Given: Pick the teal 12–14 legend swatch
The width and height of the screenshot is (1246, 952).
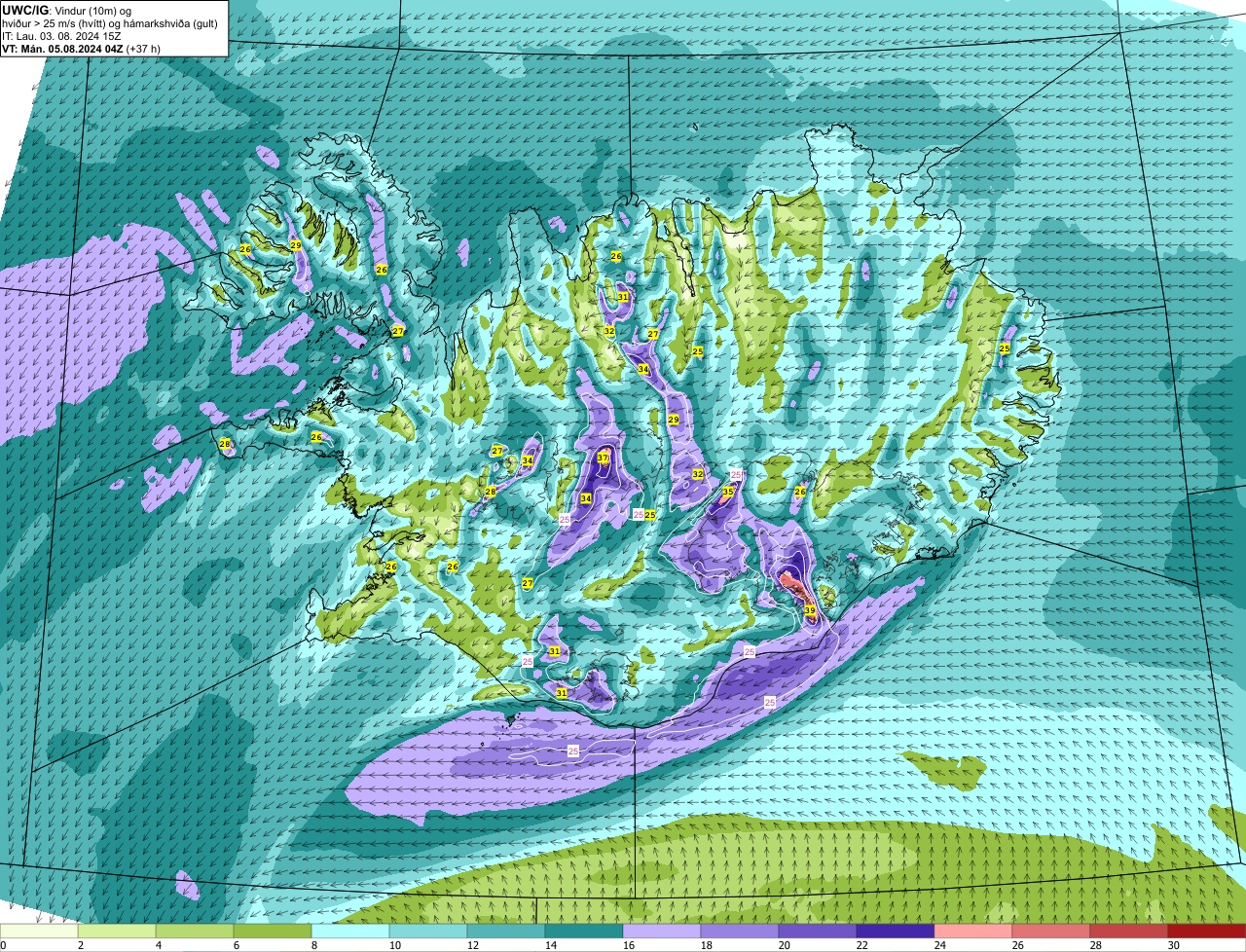Looking at the screenshot, I should pos(506,931).
